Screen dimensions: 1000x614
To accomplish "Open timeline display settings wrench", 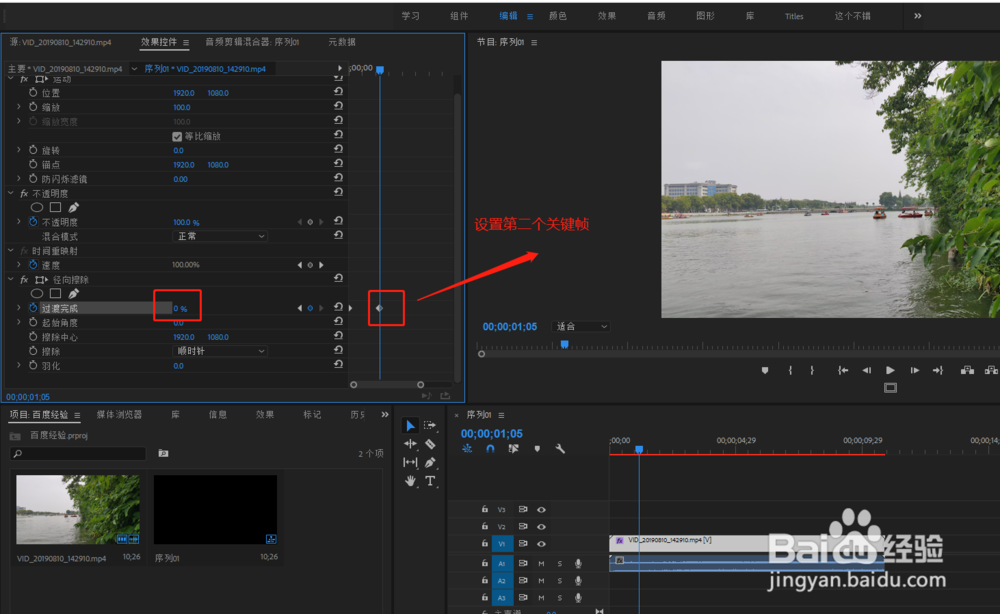I will (x=560, y=449).
